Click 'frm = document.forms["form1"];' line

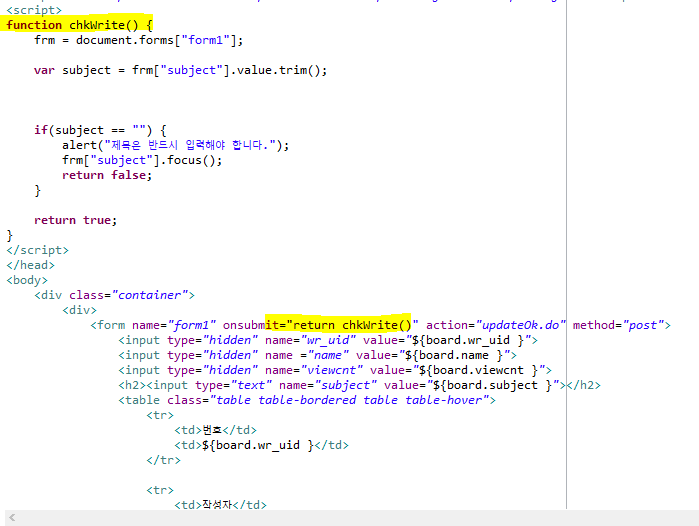click(x=139, y=40)
